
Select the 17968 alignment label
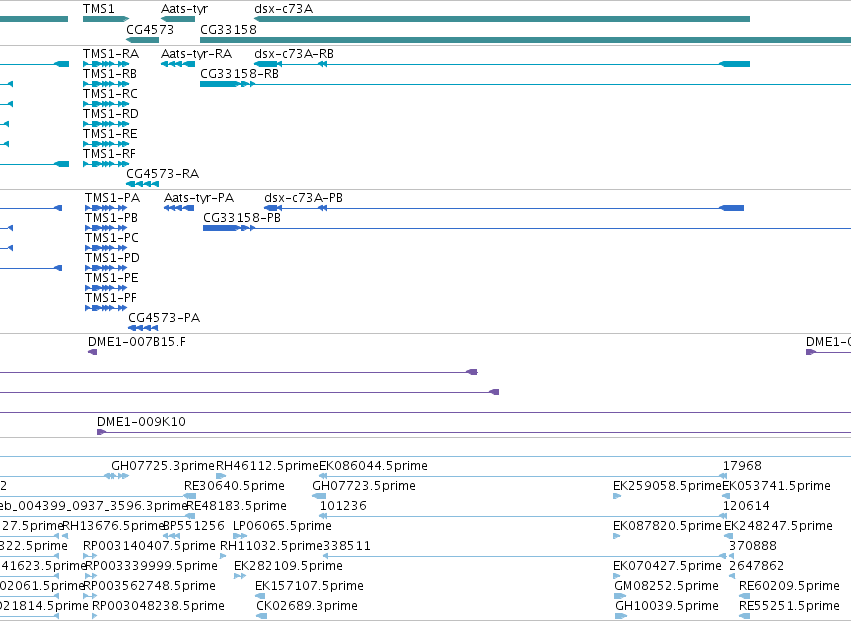(x=742, y=466)
